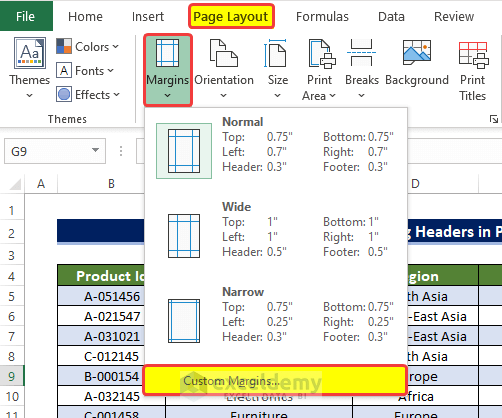Select column A header
Viewport: 502px width, 418px height.
tap(41, 184)
